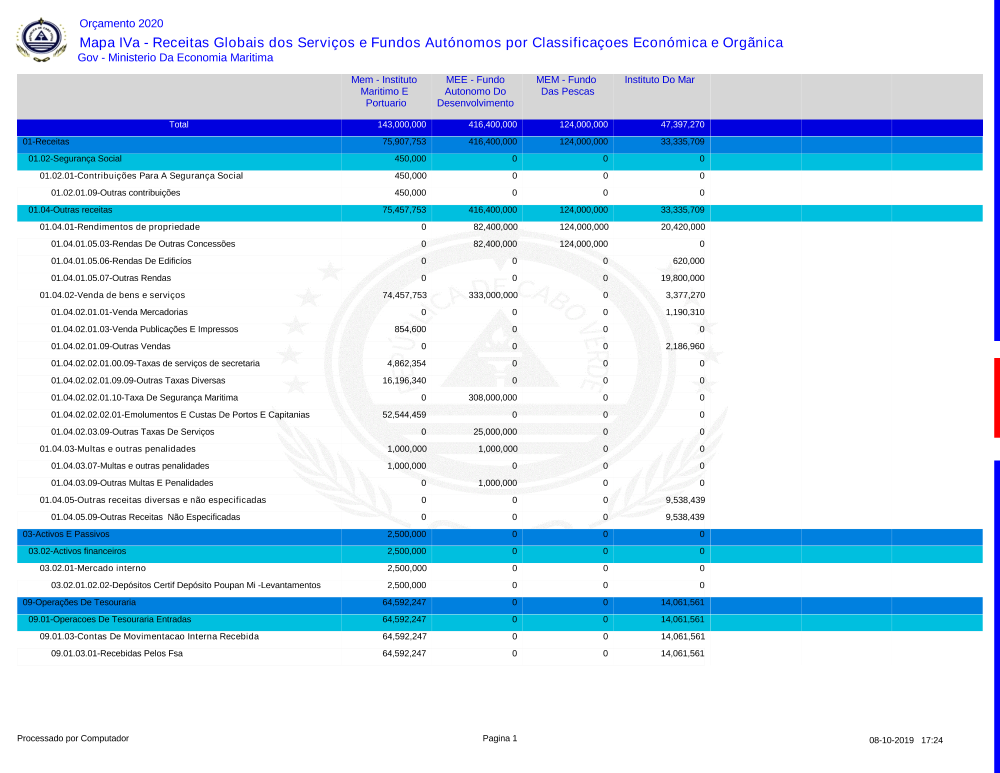Select '01.04.01-Rendimentos de propriedade' row
Viewport: 1000px width, 773px height.
119,227
